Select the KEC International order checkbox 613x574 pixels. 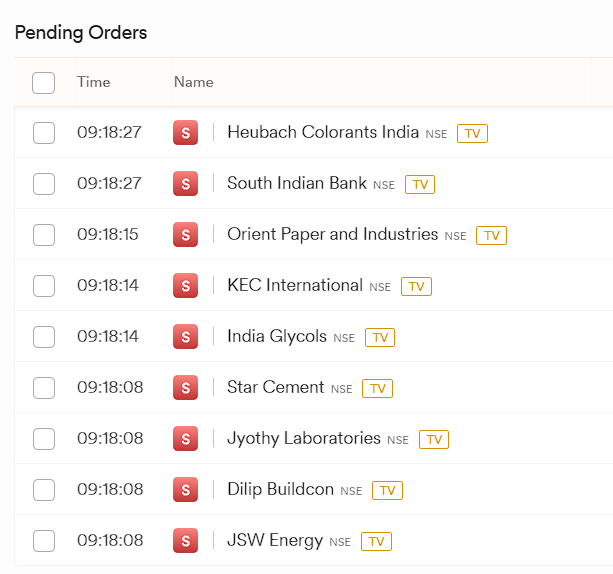tap(44, 286)
